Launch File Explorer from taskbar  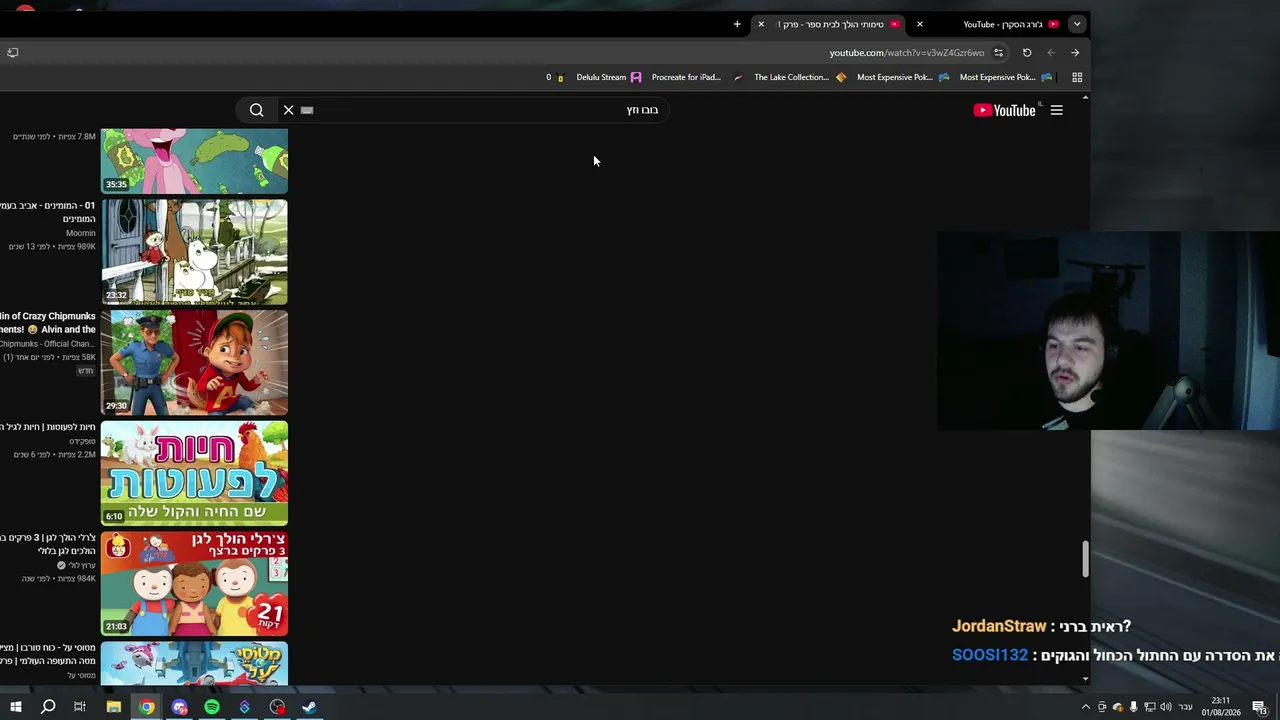(113, 707)
